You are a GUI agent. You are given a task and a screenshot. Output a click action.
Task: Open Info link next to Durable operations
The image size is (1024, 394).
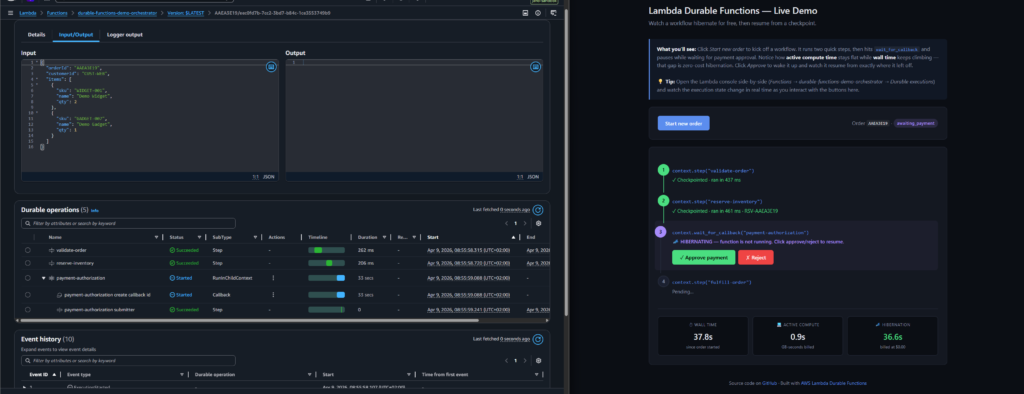point(95,210)
